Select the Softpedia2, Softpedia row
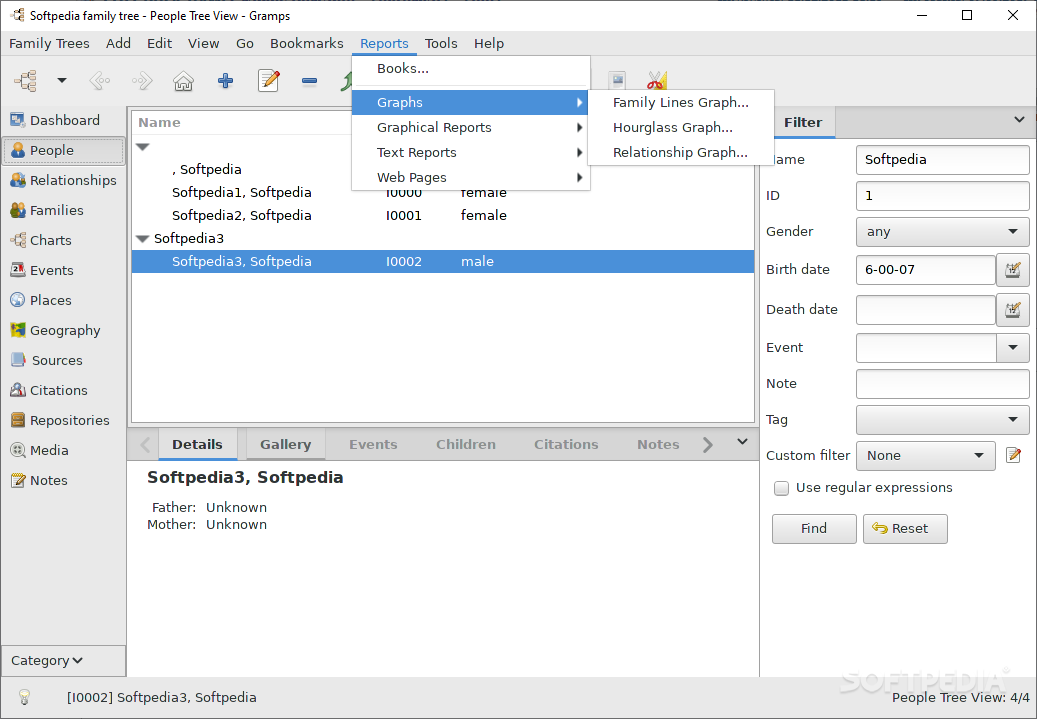 tap(442, 216)
